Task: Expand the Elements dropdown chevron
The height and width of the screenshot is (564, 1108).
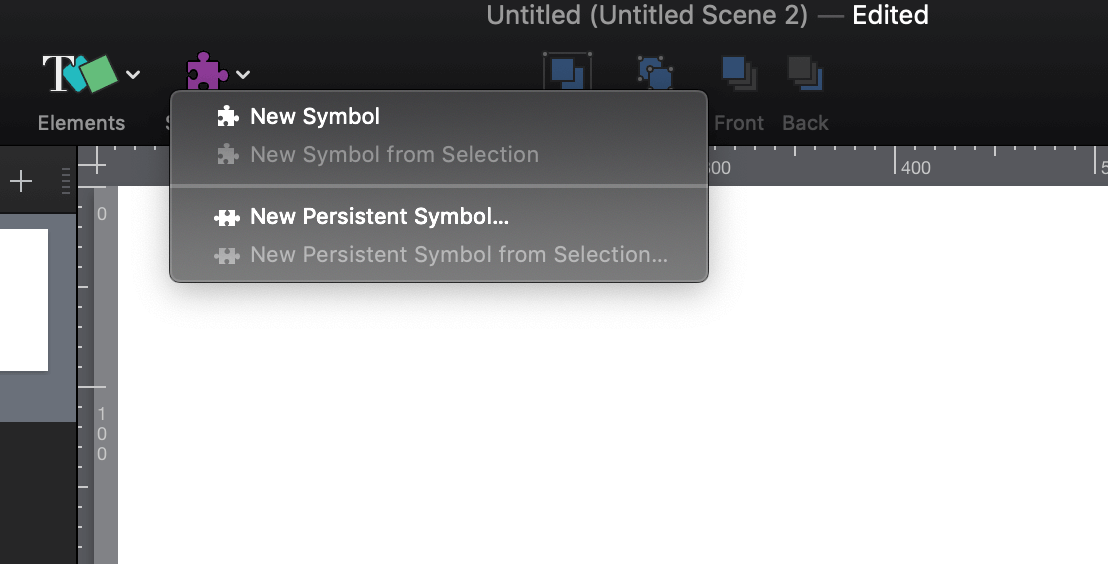Action: pos(133,74)
